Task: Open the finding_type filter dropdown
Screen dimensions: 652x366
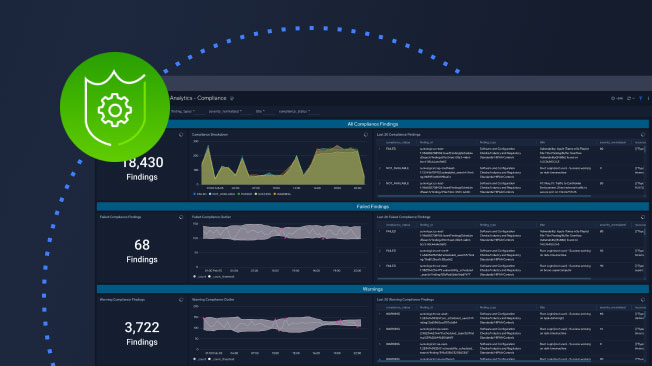Action: click(183, 111)
